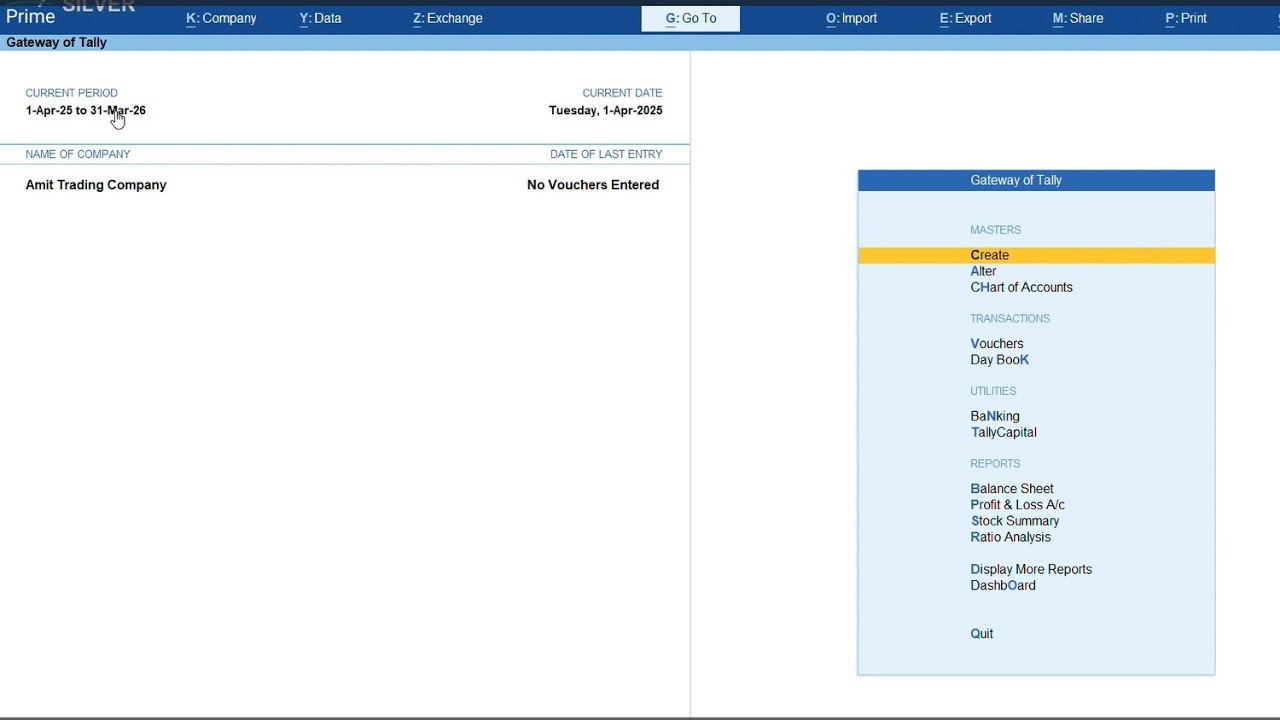The width and height of the screenshot is (1280, 720).
Task: Open TallyCapital utility
Action: tap(1003, 432)
